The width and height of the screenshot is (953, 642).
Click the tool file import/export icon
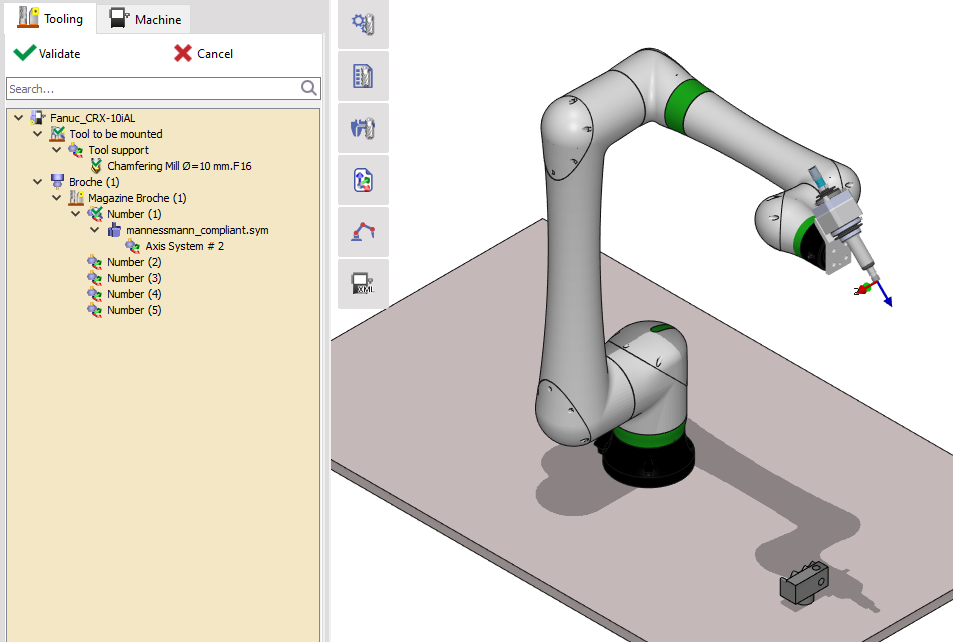point(362,180)
